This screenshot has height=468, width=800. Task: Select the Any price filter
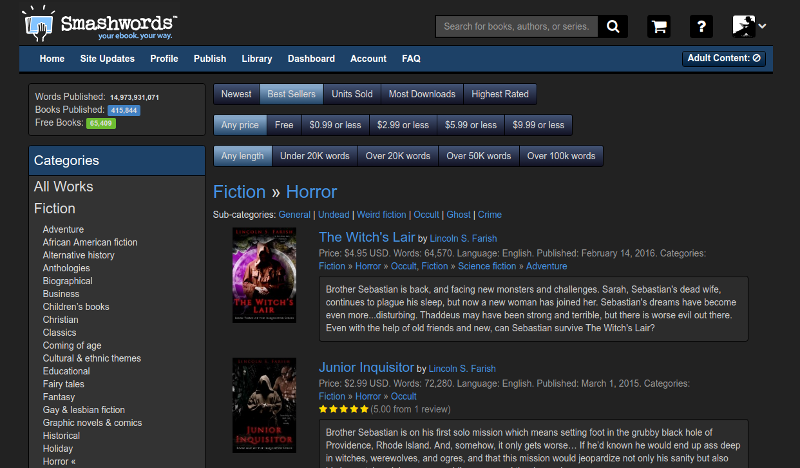240,125
